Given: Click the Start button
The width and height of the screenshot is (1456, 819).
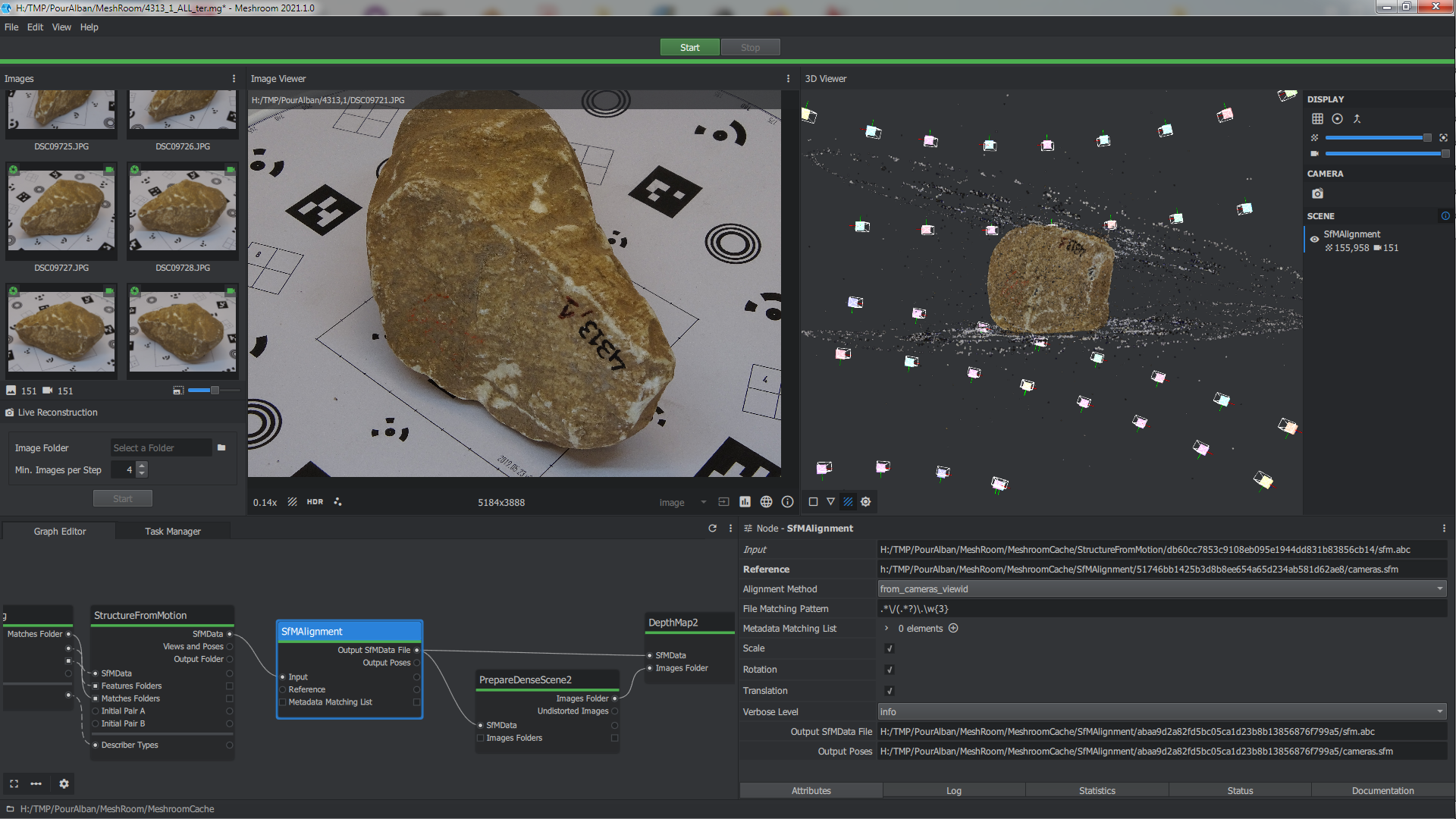Looking at the screenshot, I should 689,47.
